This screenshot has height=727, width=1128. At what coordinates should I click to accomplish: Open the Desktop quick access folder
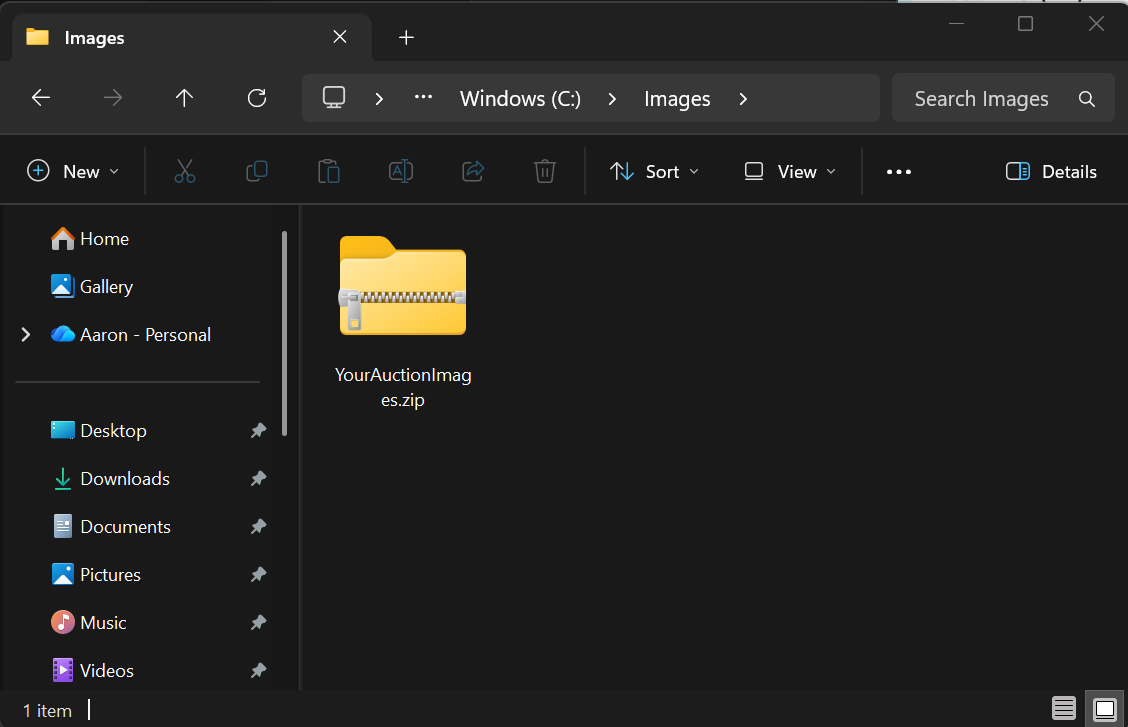[99, 430]
